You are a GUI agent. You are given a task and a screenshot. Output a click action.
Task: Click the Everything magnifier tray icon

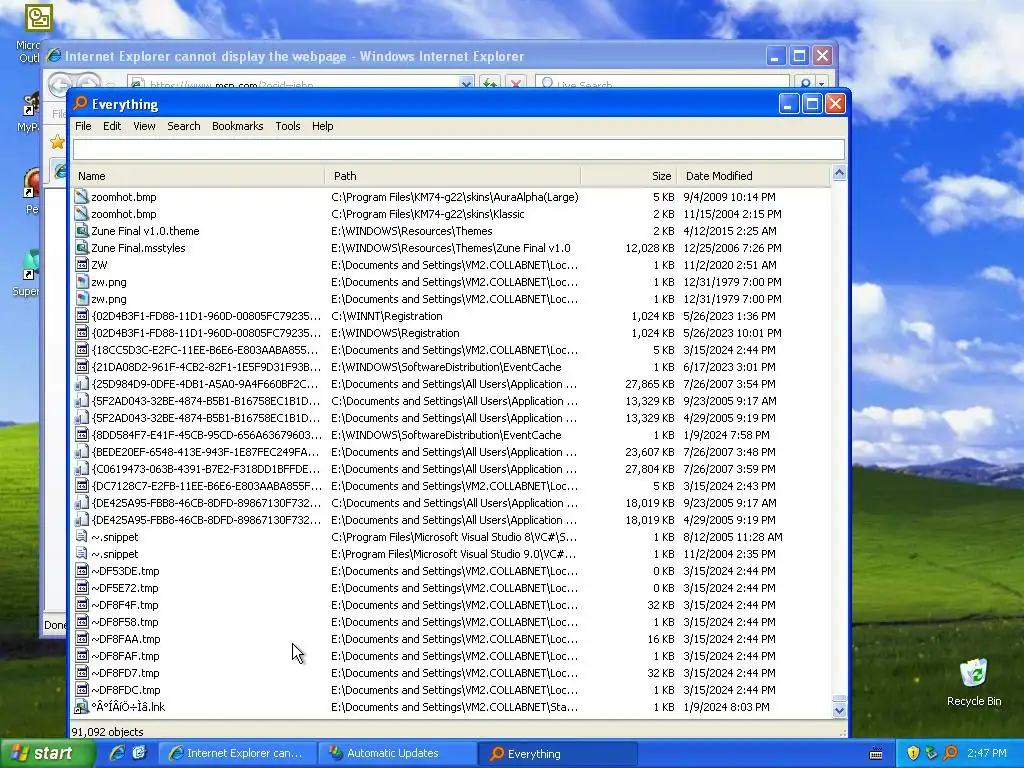click(x=951, y=753)
